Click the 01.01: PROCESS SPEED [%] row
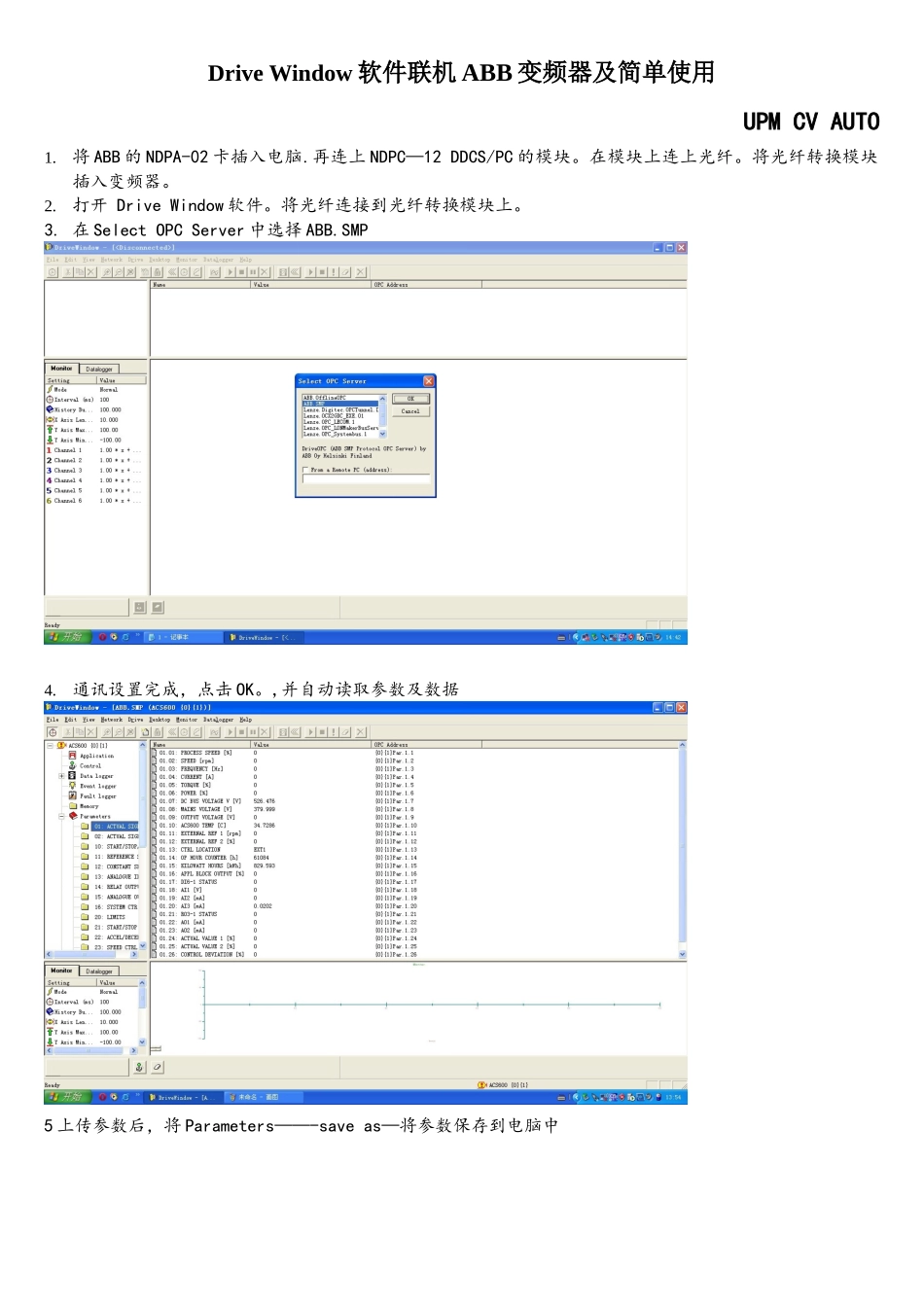 [x=416, y=753]
